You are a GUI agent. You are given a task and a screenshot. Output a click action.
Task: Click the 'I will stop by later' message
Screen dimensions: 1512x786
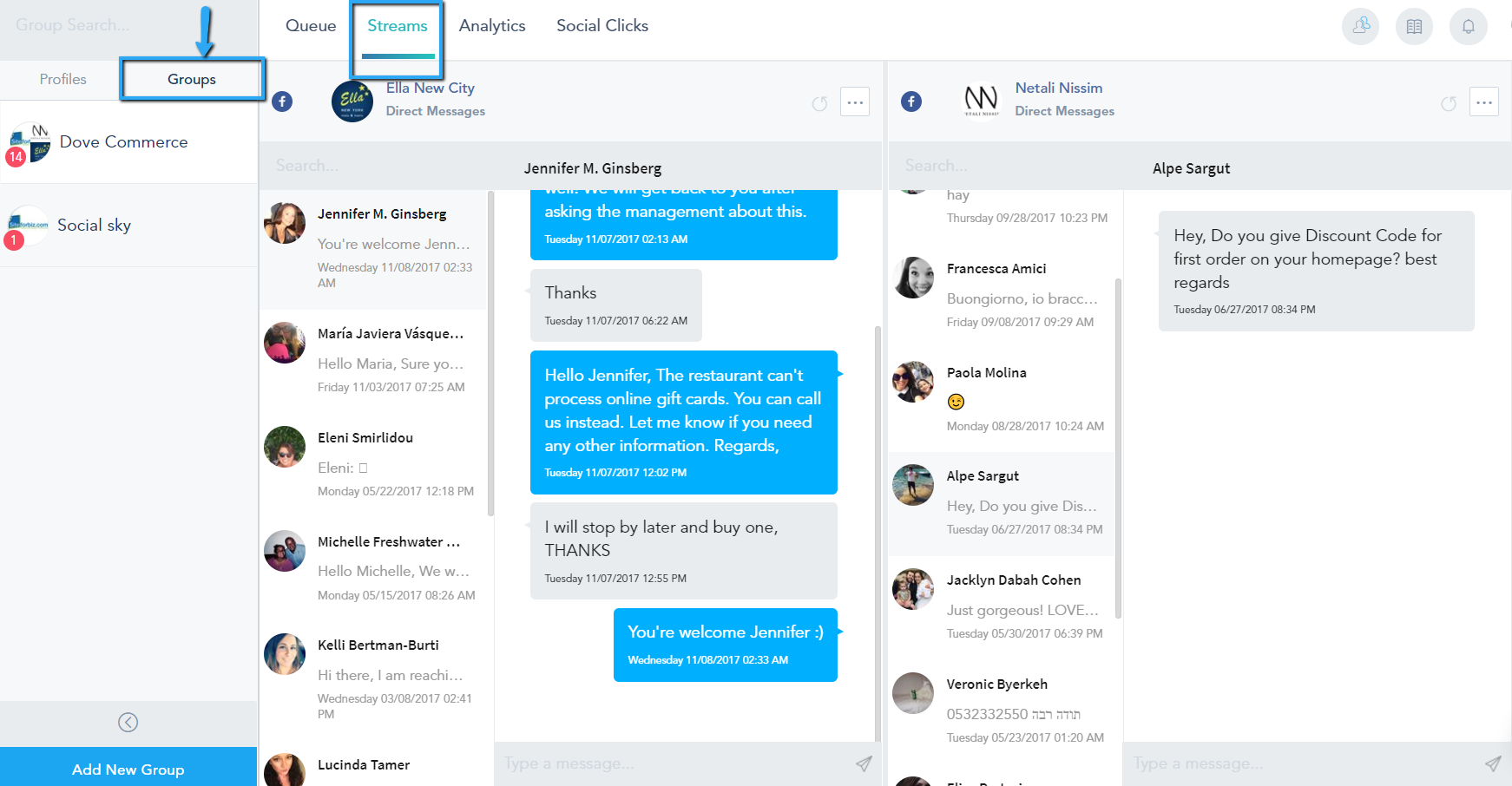pyautogui.click(x=684, y=551)
